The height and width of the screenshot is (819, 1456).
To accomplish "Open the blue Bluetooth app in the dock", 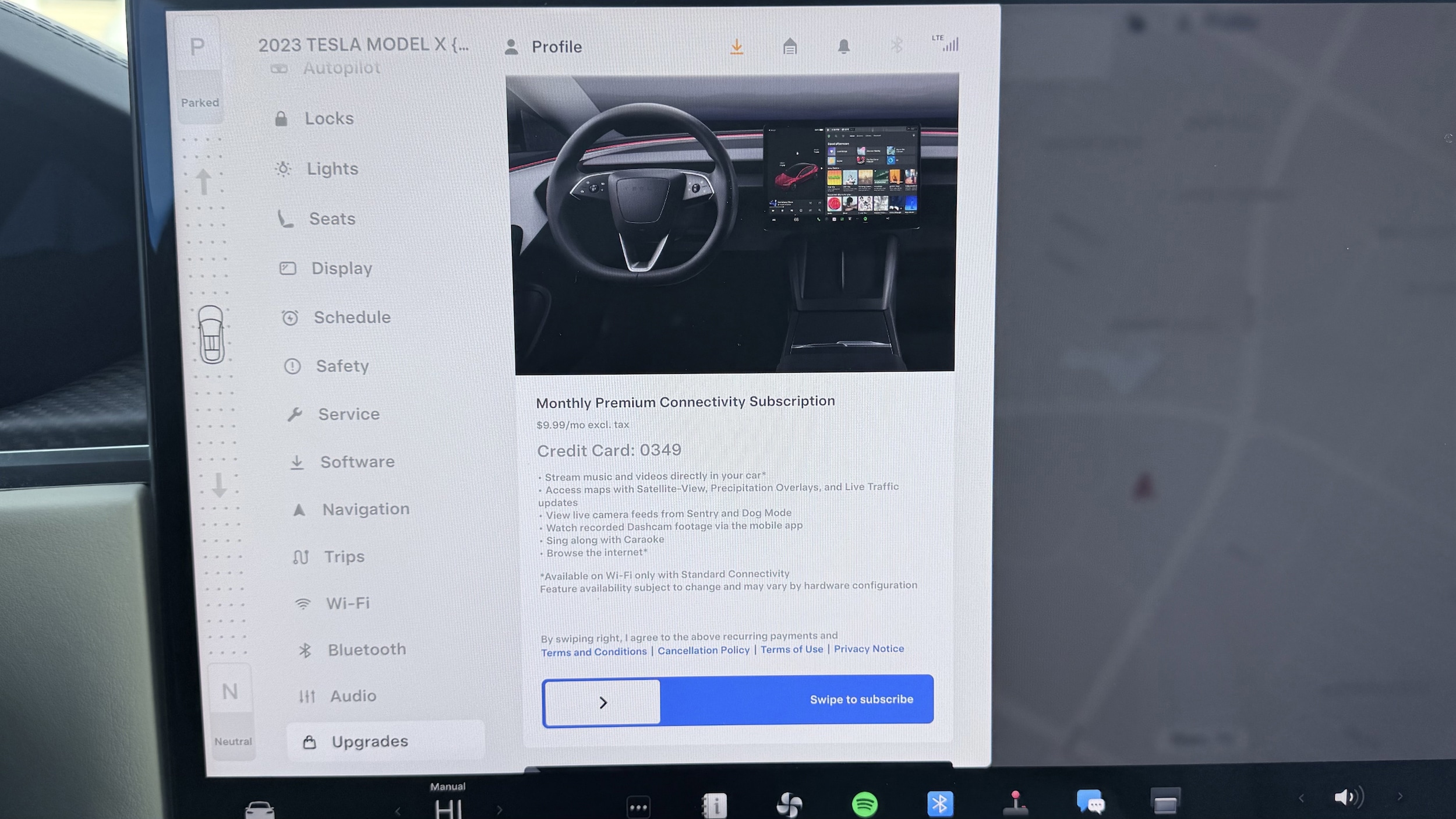I will (x=940, y=804).
